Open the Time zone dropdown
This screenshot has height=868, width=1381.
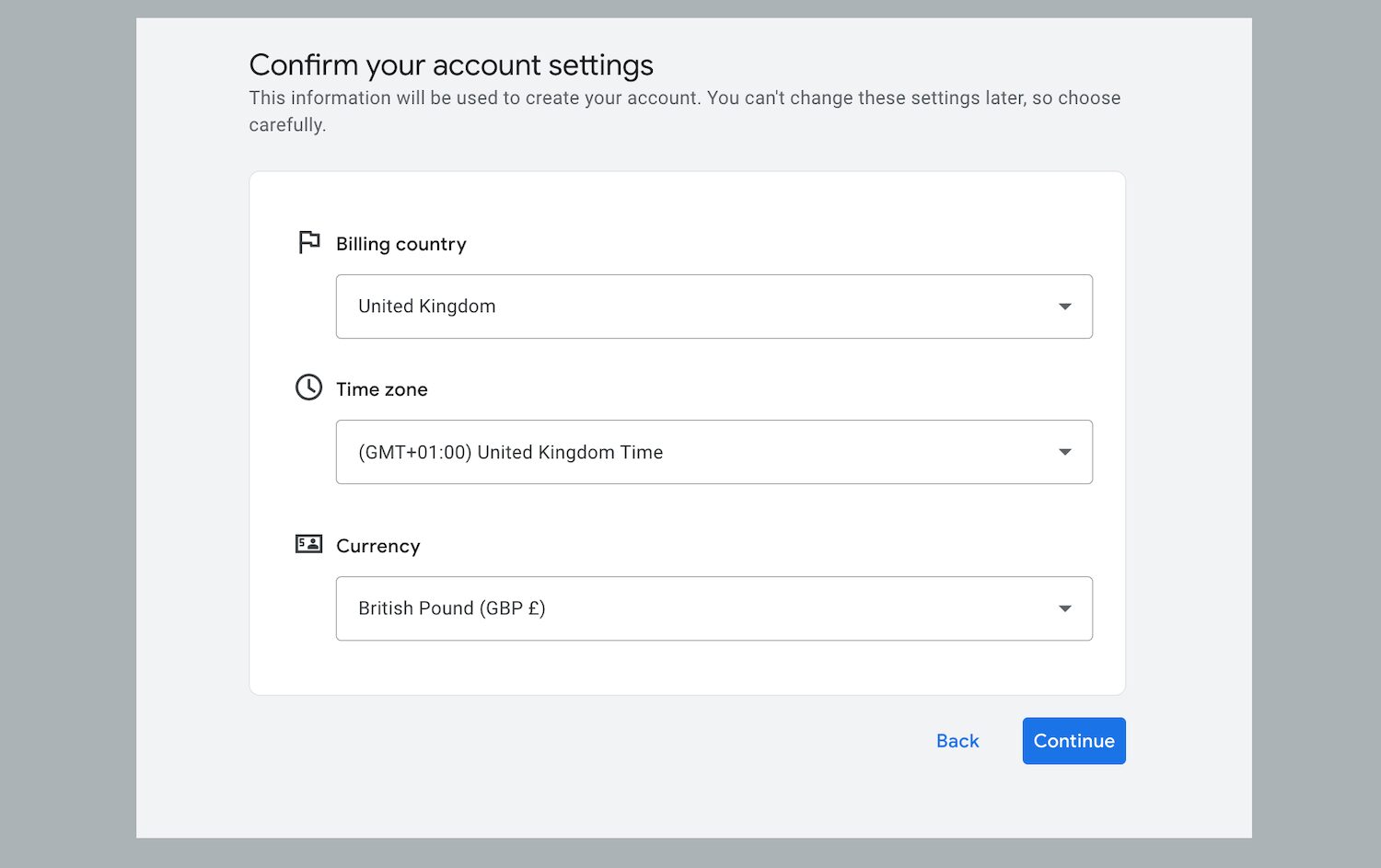click(x=714, y=452)
